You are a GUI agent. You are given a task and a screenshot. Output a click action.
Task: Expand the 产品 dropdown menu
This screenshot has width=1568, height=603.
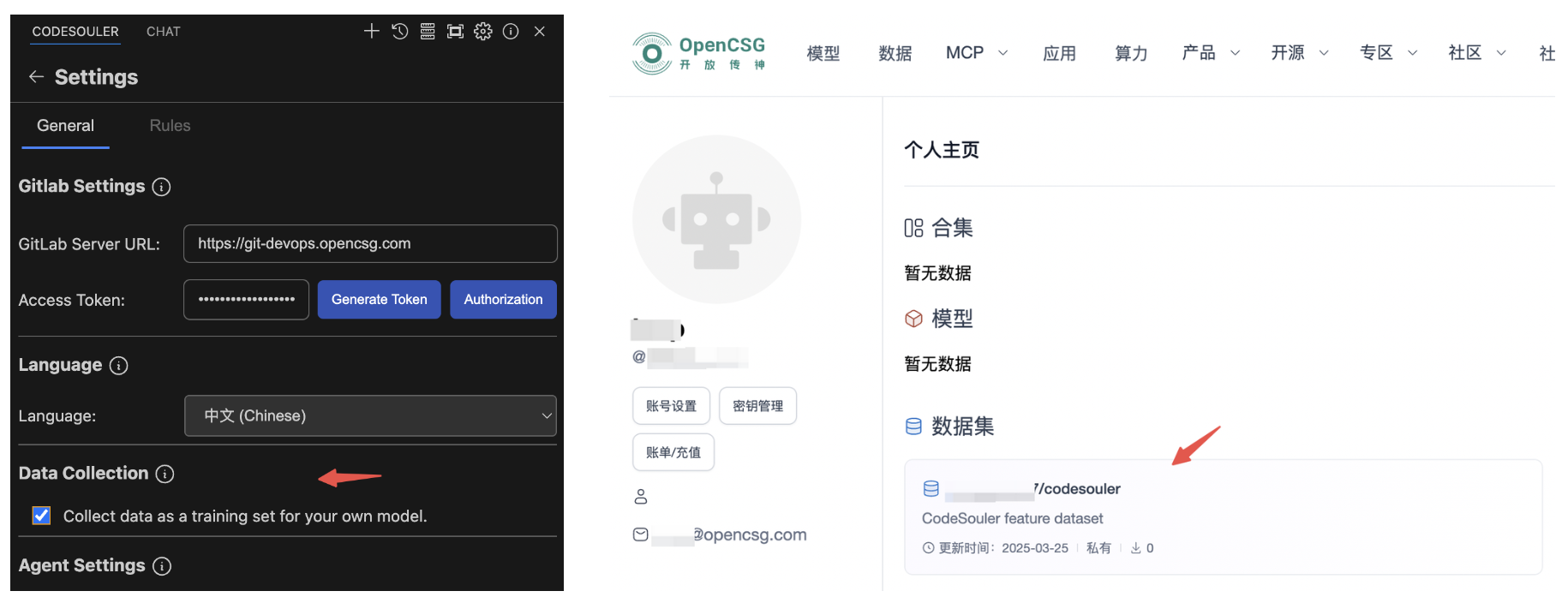(x=1210, y=53)
